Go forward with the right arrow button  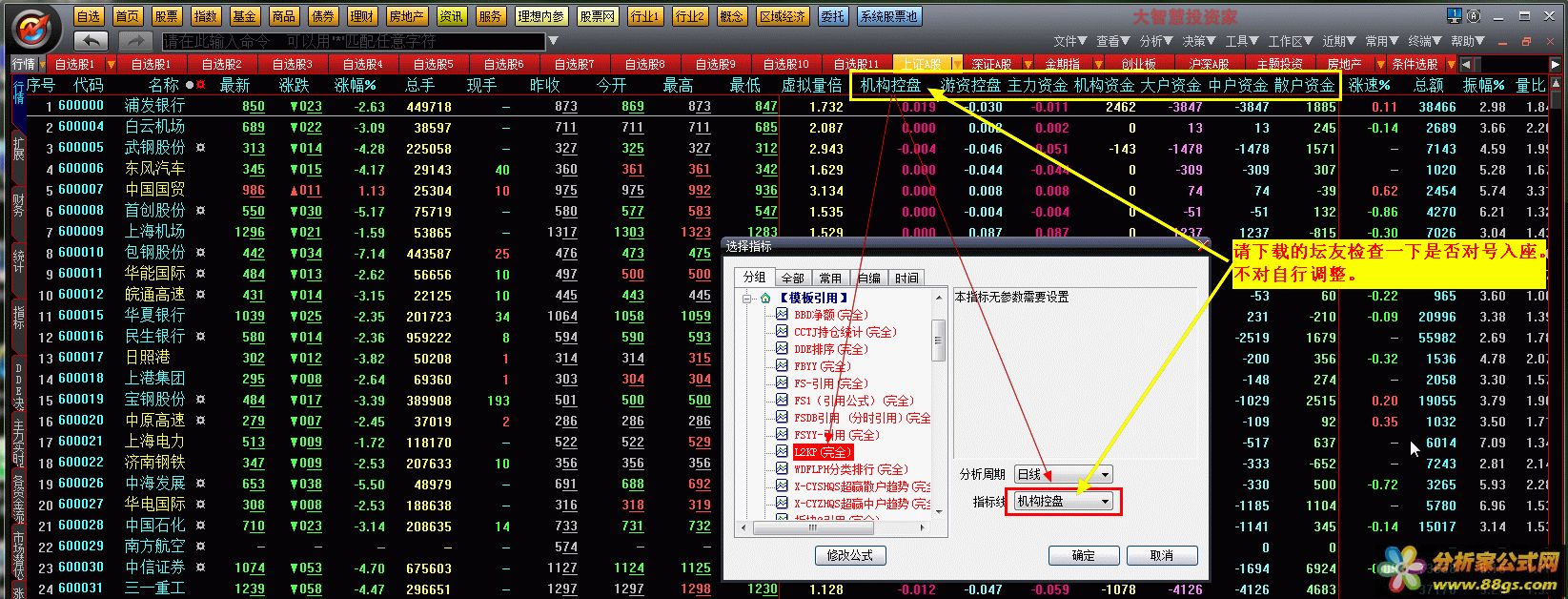point(135,41)
